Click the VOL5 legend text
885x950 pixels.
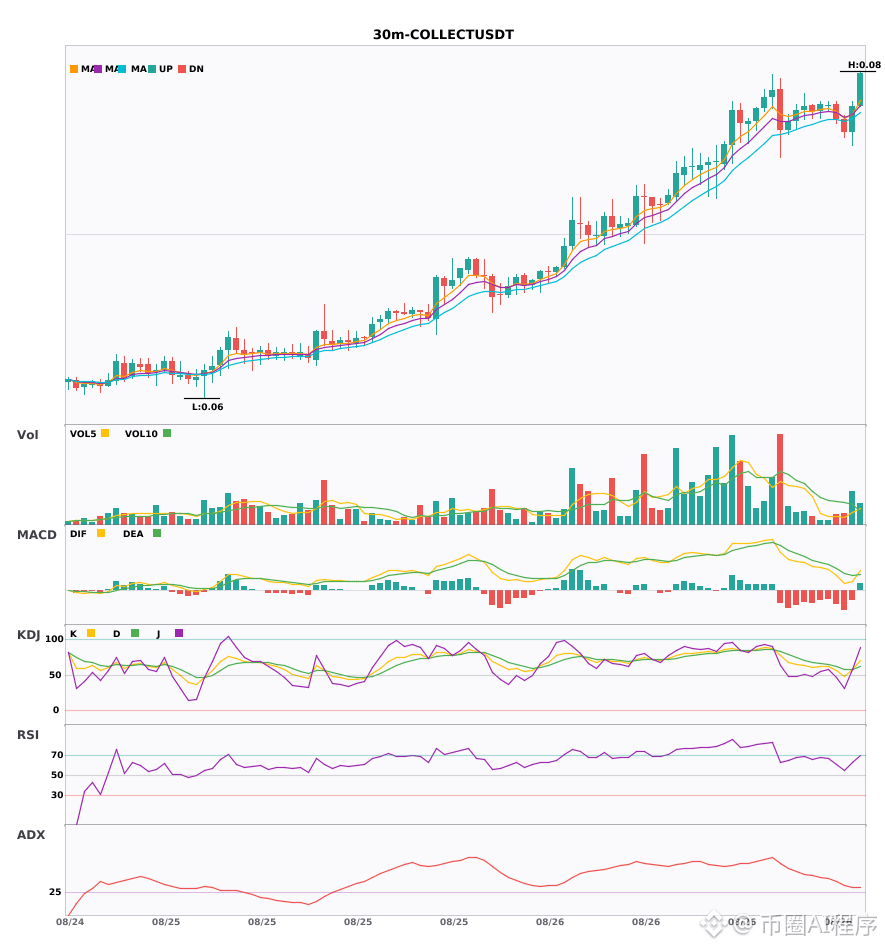point(83,434)
